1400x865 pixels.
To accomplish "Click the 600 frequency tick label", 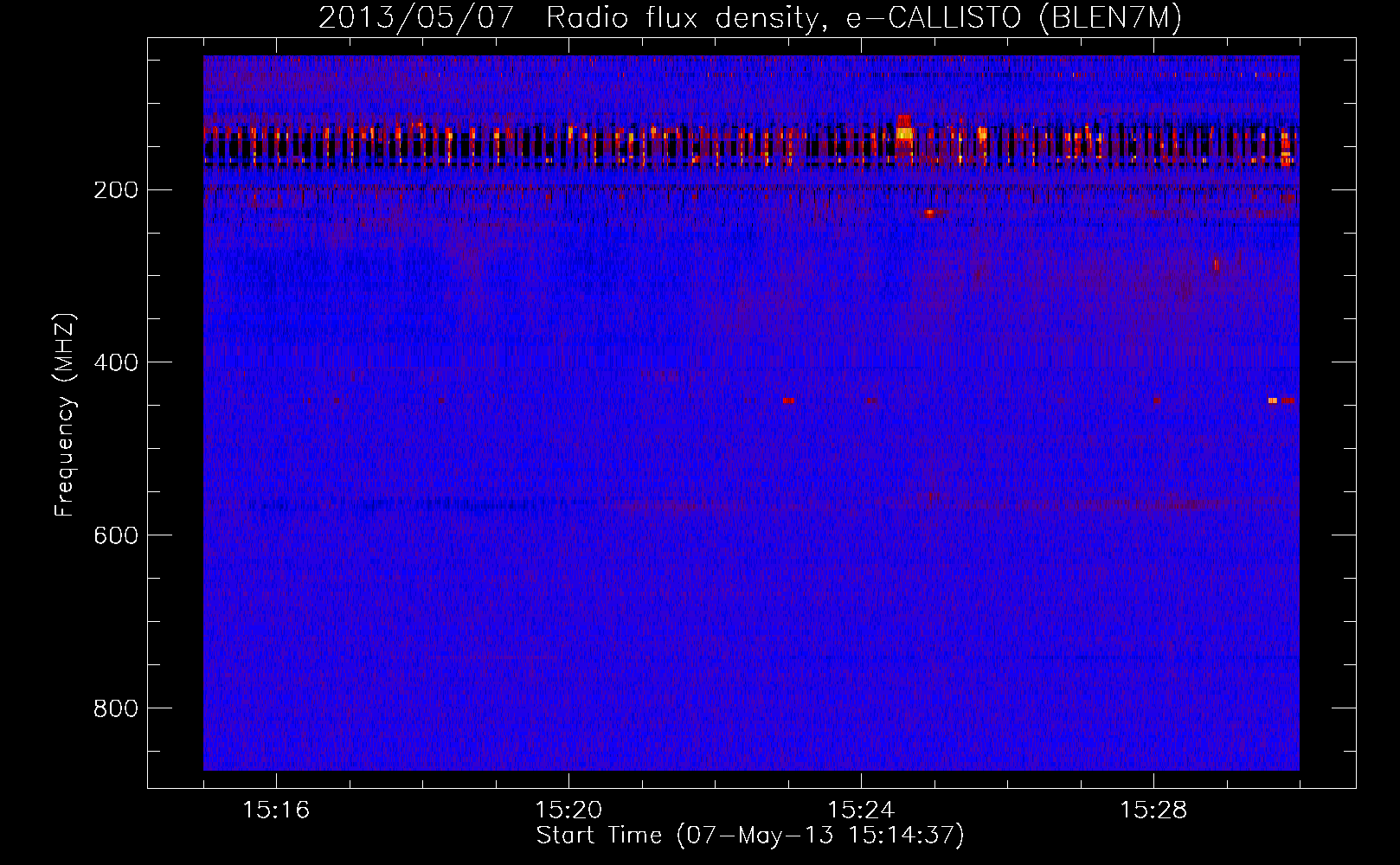I will pos(115,535).
